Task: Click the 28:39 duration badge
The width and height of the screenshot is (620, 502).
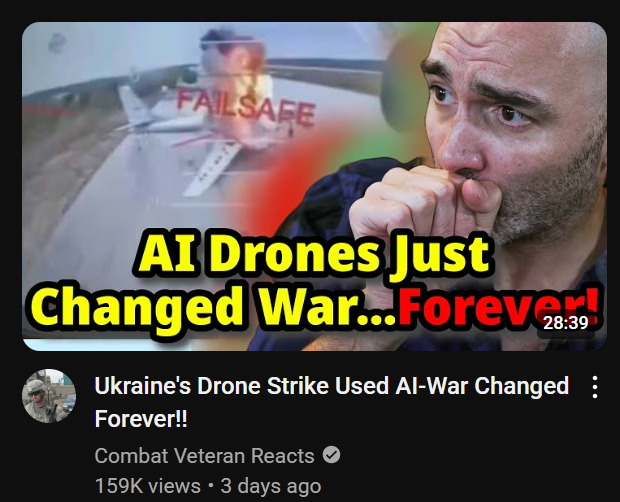Action: pyautogui.click(x=566, y=323)
